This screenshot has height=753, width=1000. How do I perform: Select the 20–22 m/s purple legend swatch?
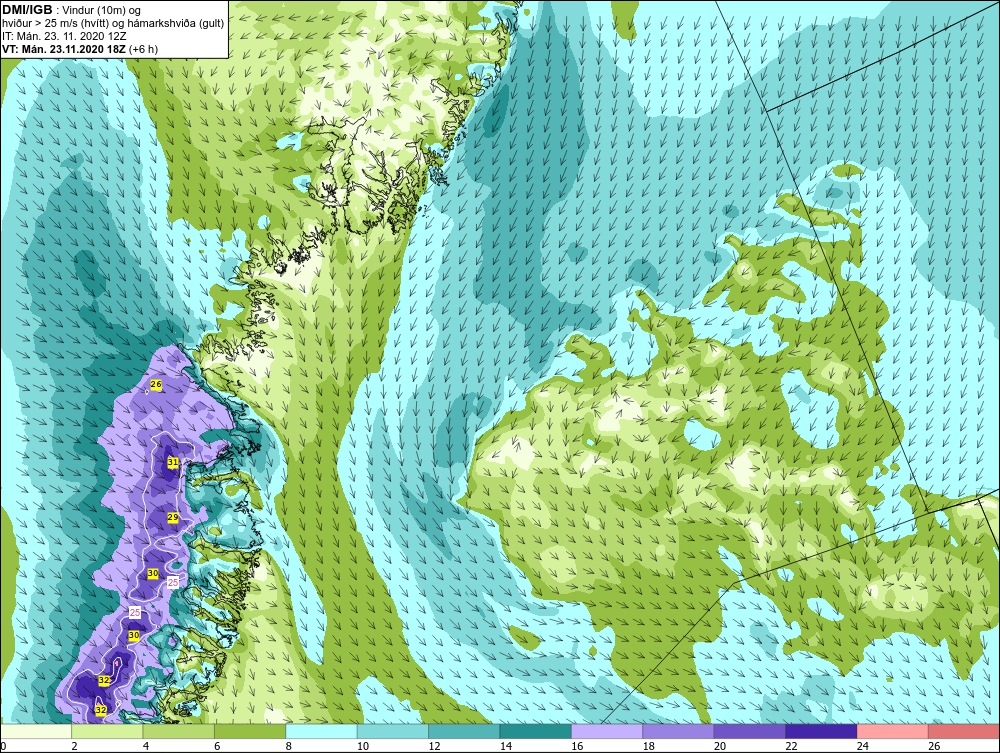(x=751, y=731)
